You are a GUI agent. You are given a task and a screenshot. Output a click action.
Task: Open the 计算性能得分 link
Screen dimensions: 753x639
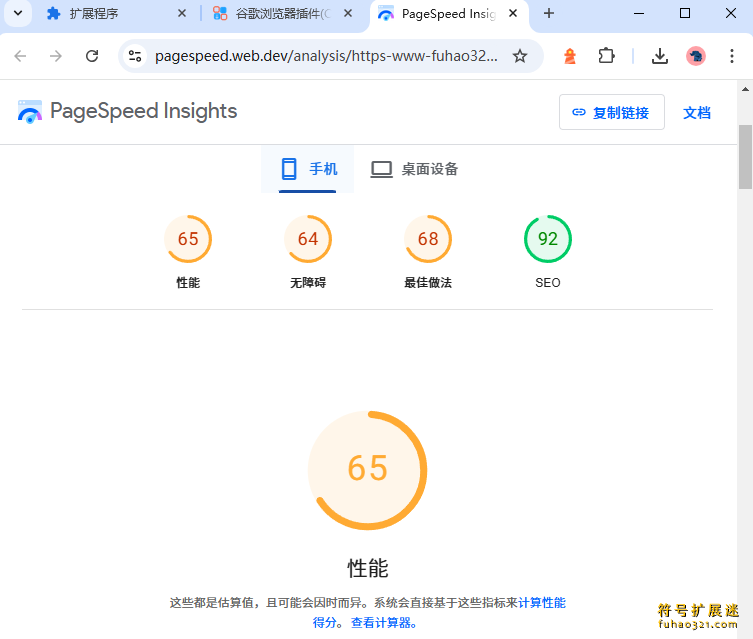[x=542, y=603]
